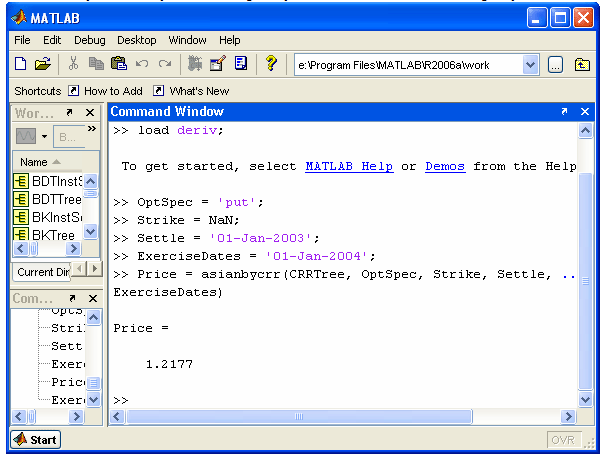Click Workspace horizontal scroll left arrow

[20, 249]
